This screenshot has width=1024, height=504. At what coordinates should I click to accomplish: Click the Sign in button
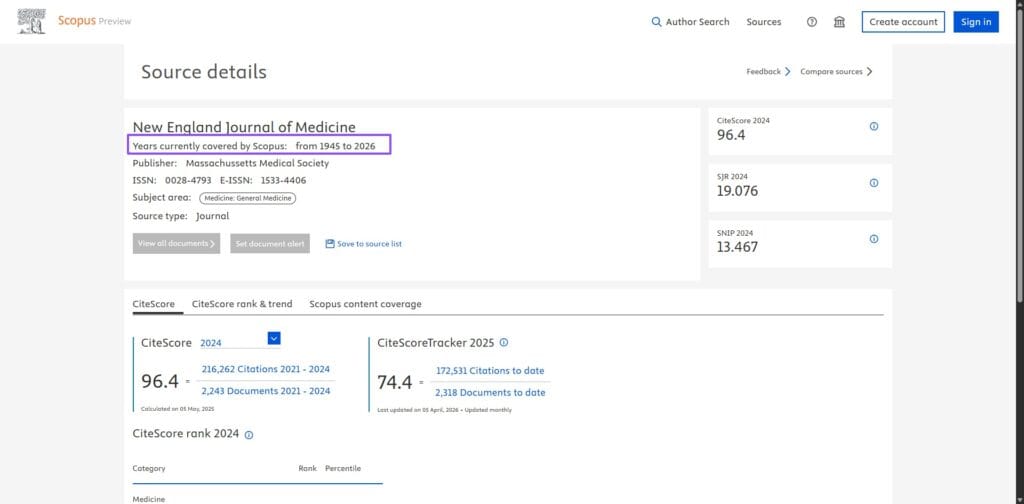(x=976, y=22)
